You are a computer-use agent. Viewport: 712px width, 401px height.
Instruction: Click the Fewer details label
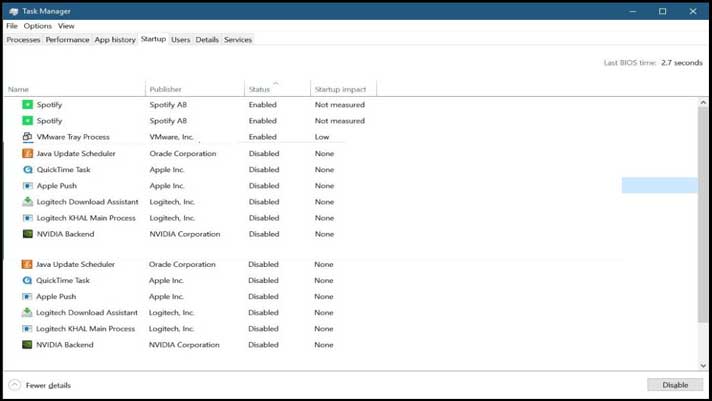click(48, 385)
